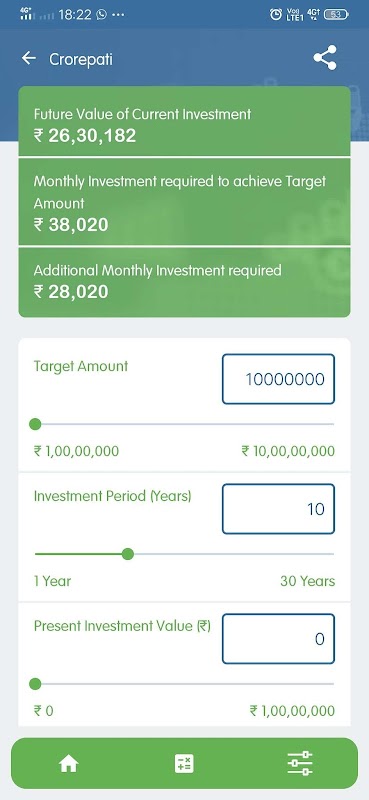Tap the Crorepati page title
Image resolution: width=369 pixels, height=800 pixels.
pyautogui.click(x=81, y=59)
